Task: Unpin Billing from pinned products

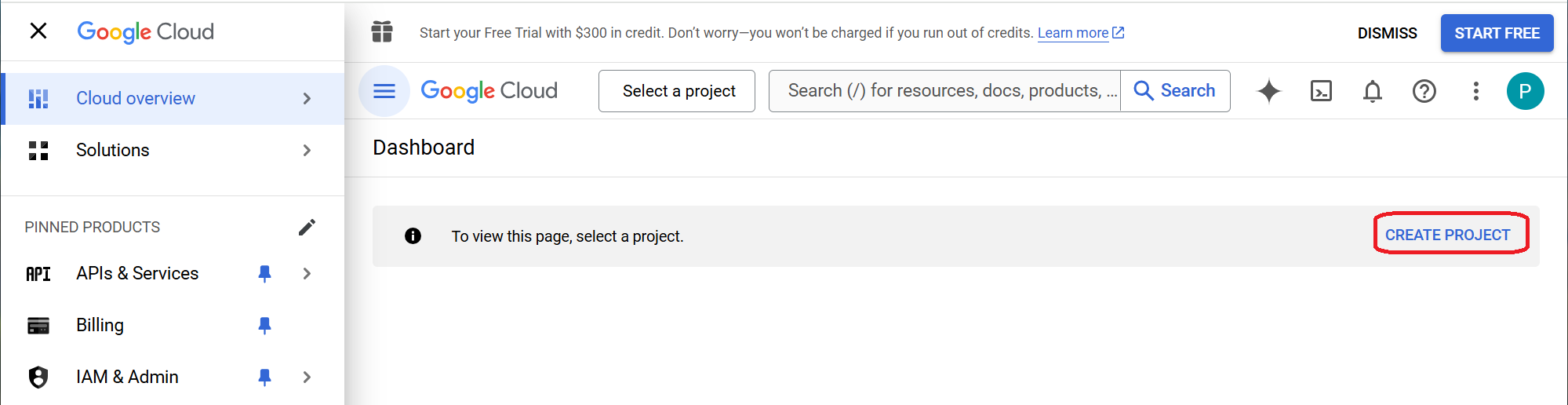Action: [264, 325]
